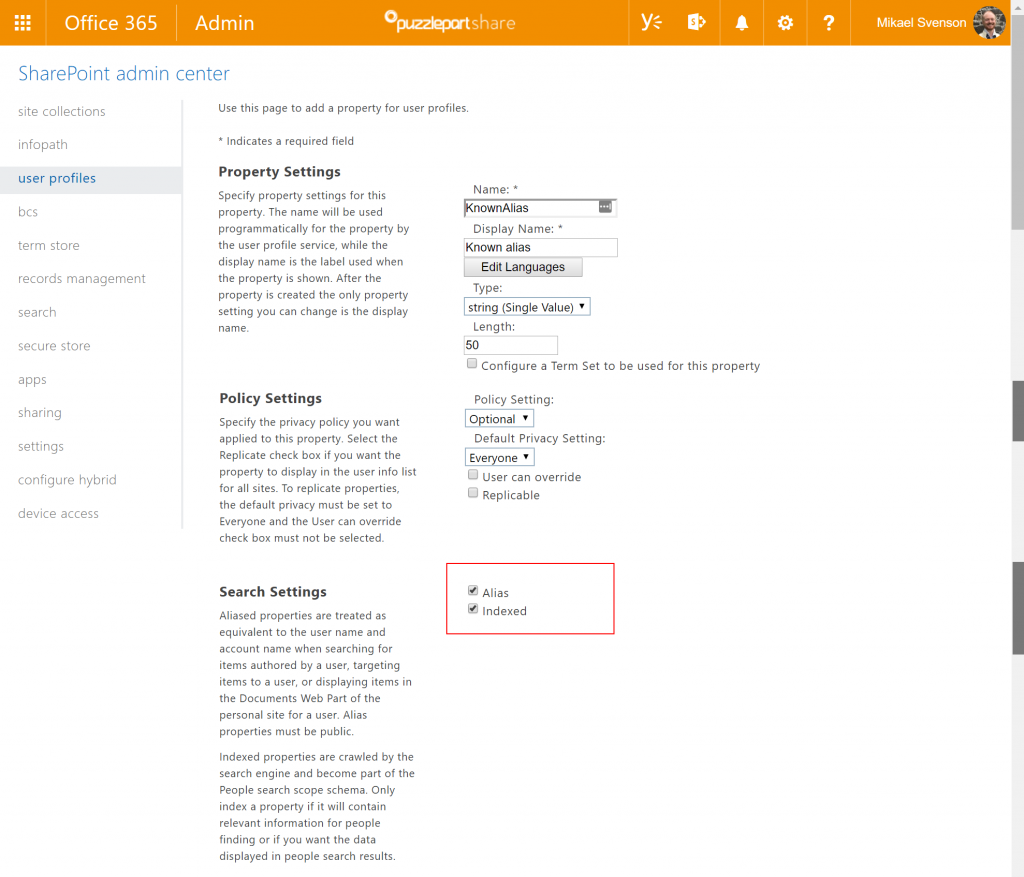This screenshot has width=1024, height=877.
Task: Click the icon inside the Name field
Action: point(605,207)
